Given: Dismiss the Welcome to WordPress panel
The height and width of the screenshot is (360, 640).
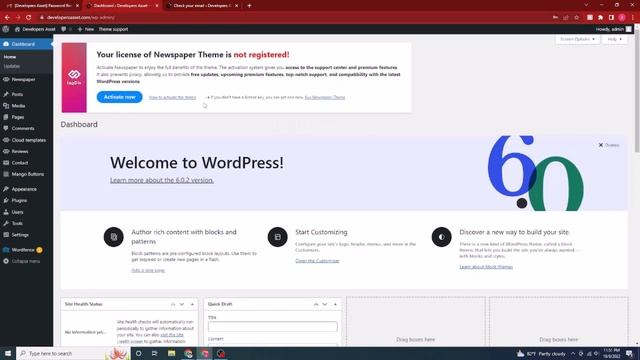Looking at the screenshot, I should pyautogui.click(x=609, y=145).
